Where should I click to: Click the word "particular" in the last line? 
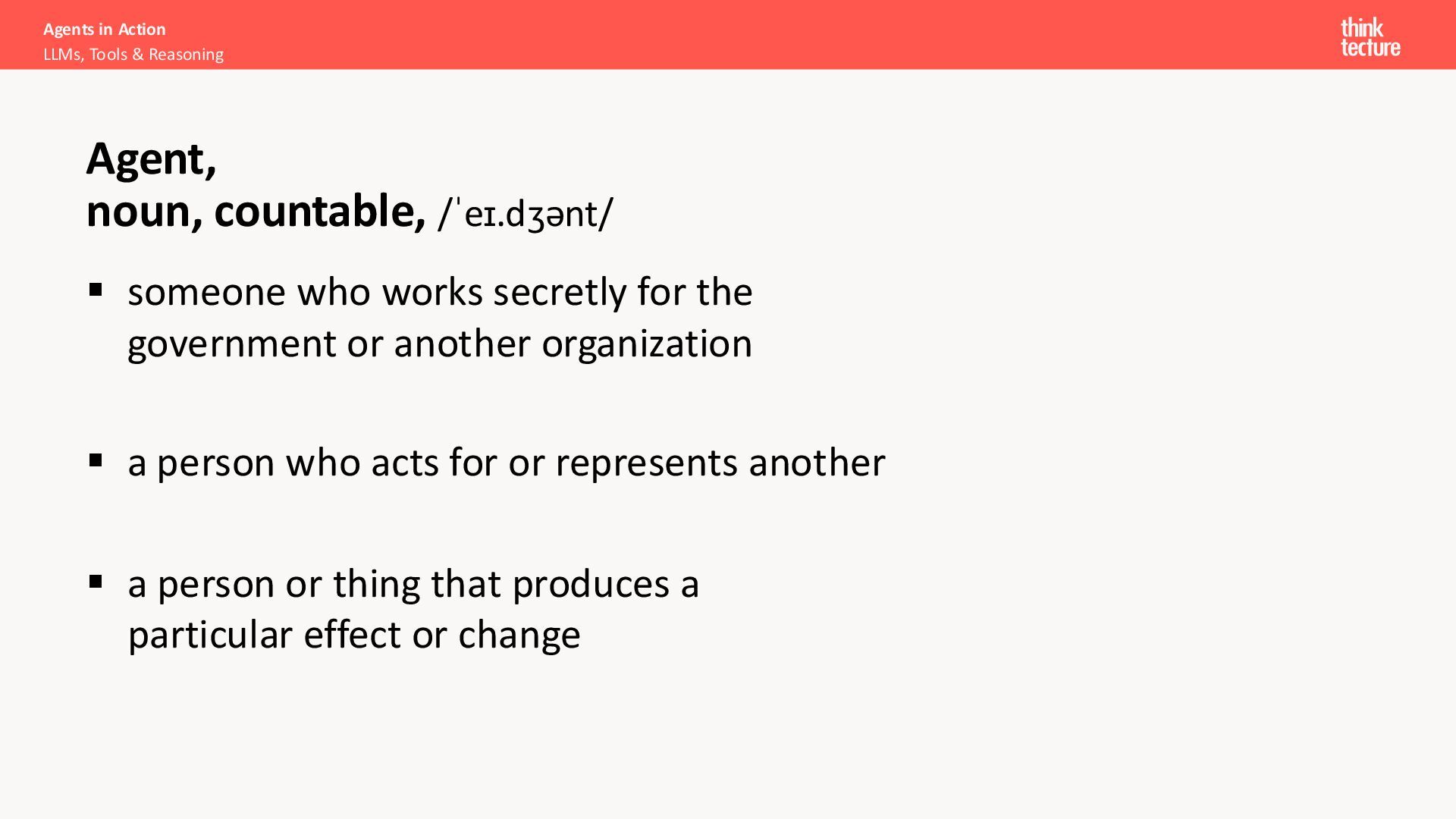tap(210, 635)
